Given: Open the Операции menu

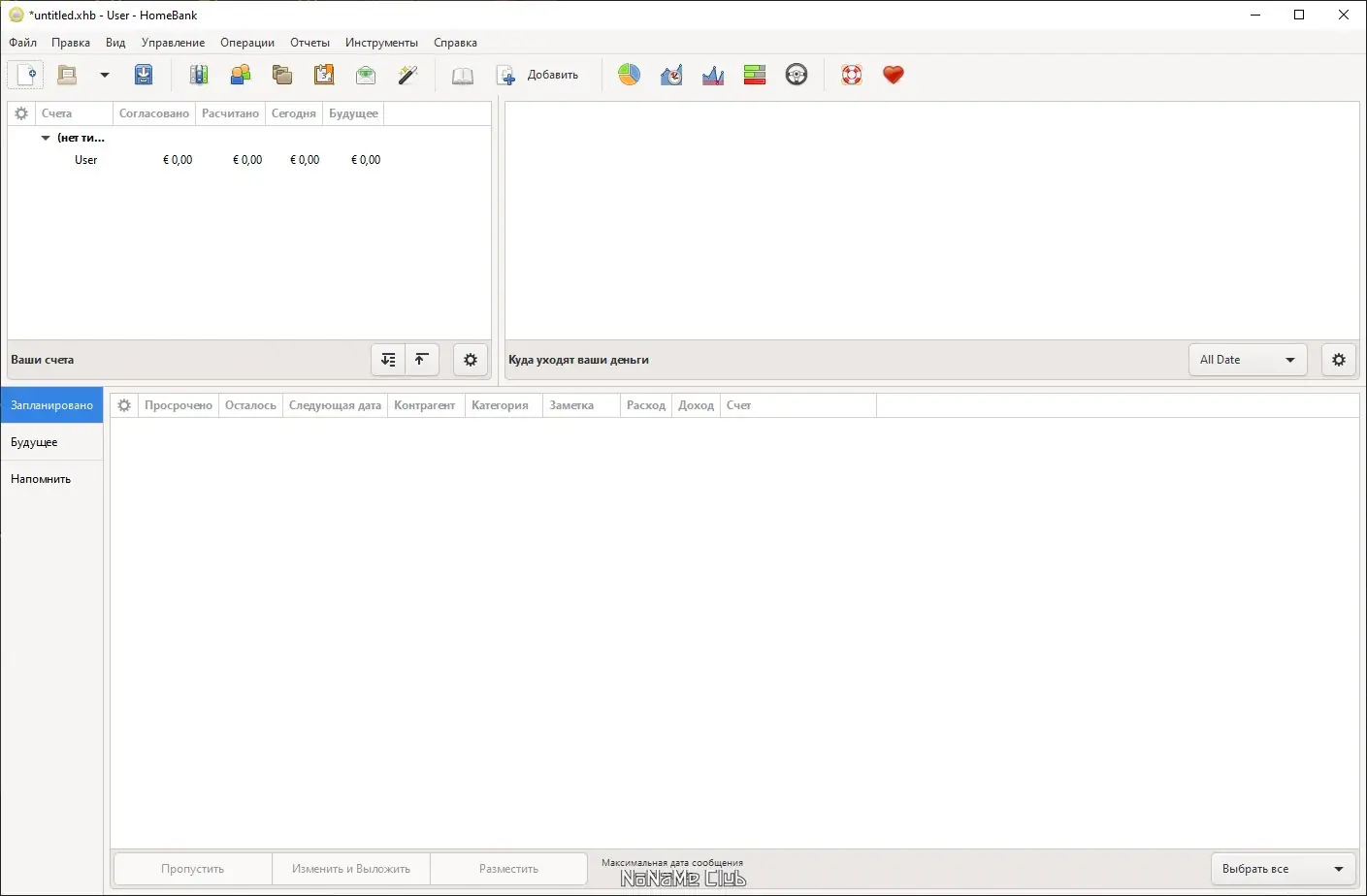Looking at the screenshot, I should point(247,43).
